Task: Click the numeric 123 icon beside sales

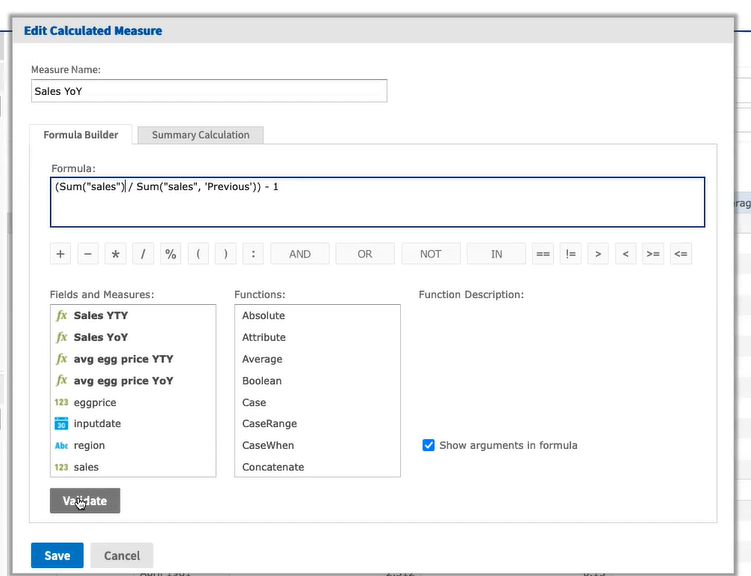Action: pos(61,467)
